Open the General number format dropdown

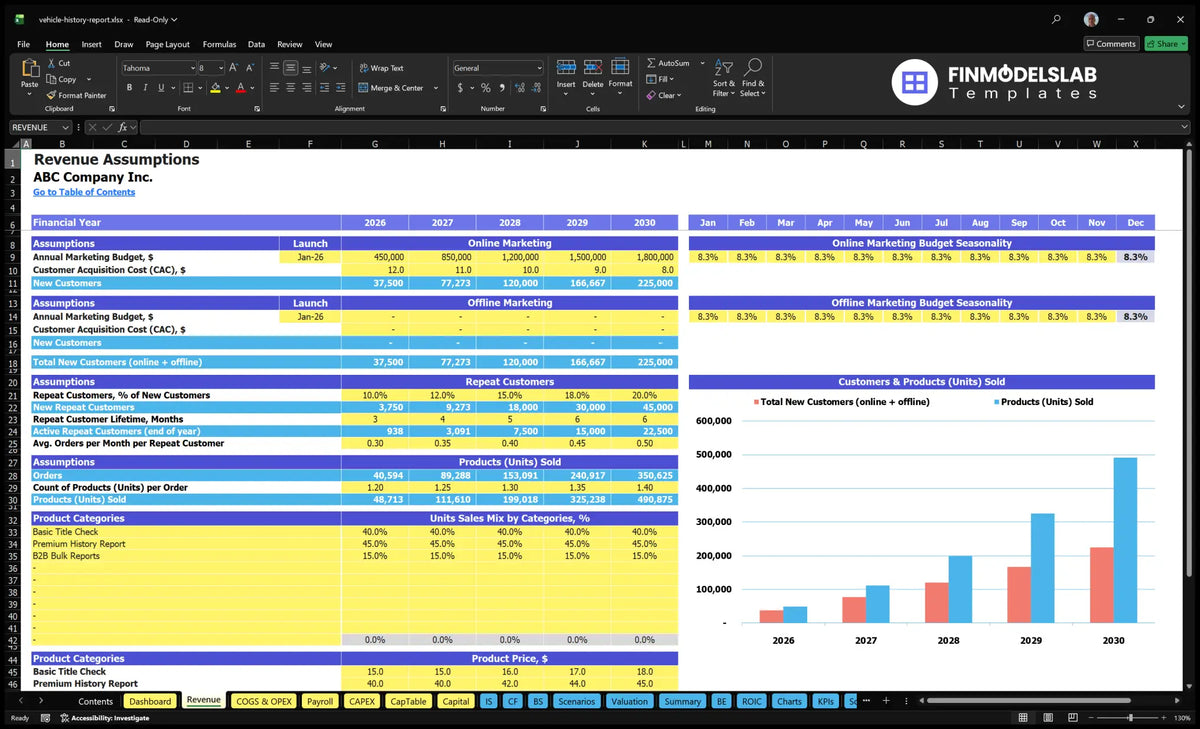(x=539, y=68)
